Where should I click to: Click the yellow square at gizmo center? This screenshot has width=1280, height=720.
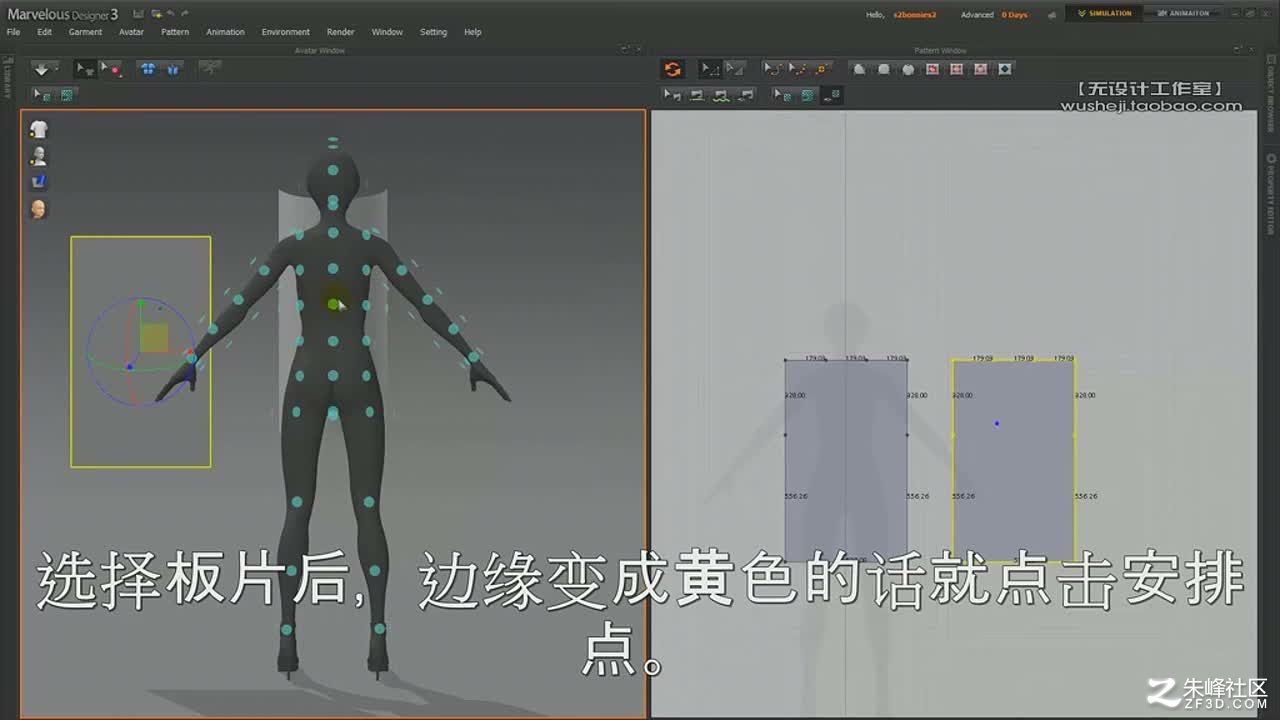(154, 338)
